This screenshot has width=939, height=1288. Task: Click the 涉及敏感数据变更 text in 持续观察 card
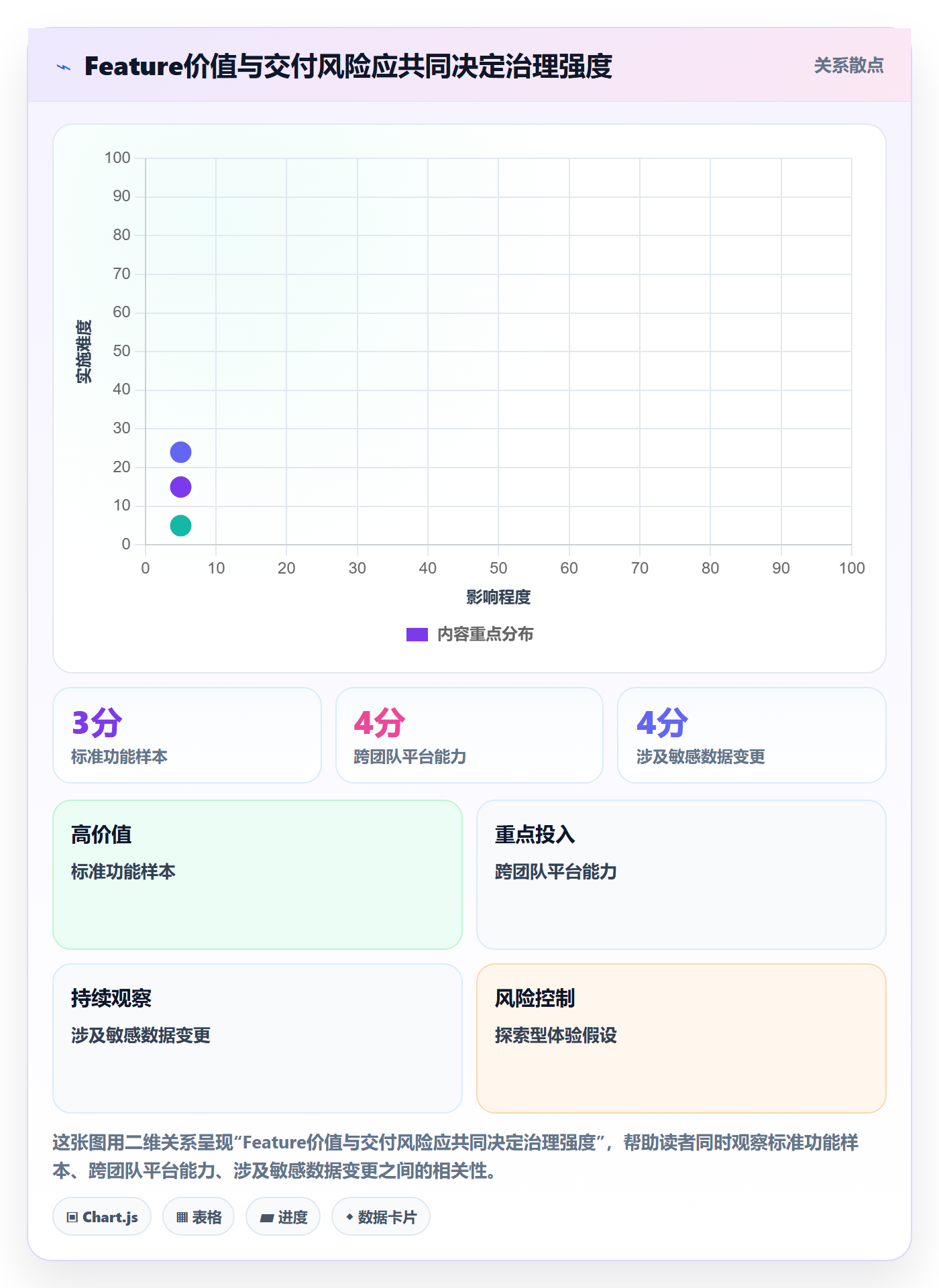click(x=141, y=1036)
